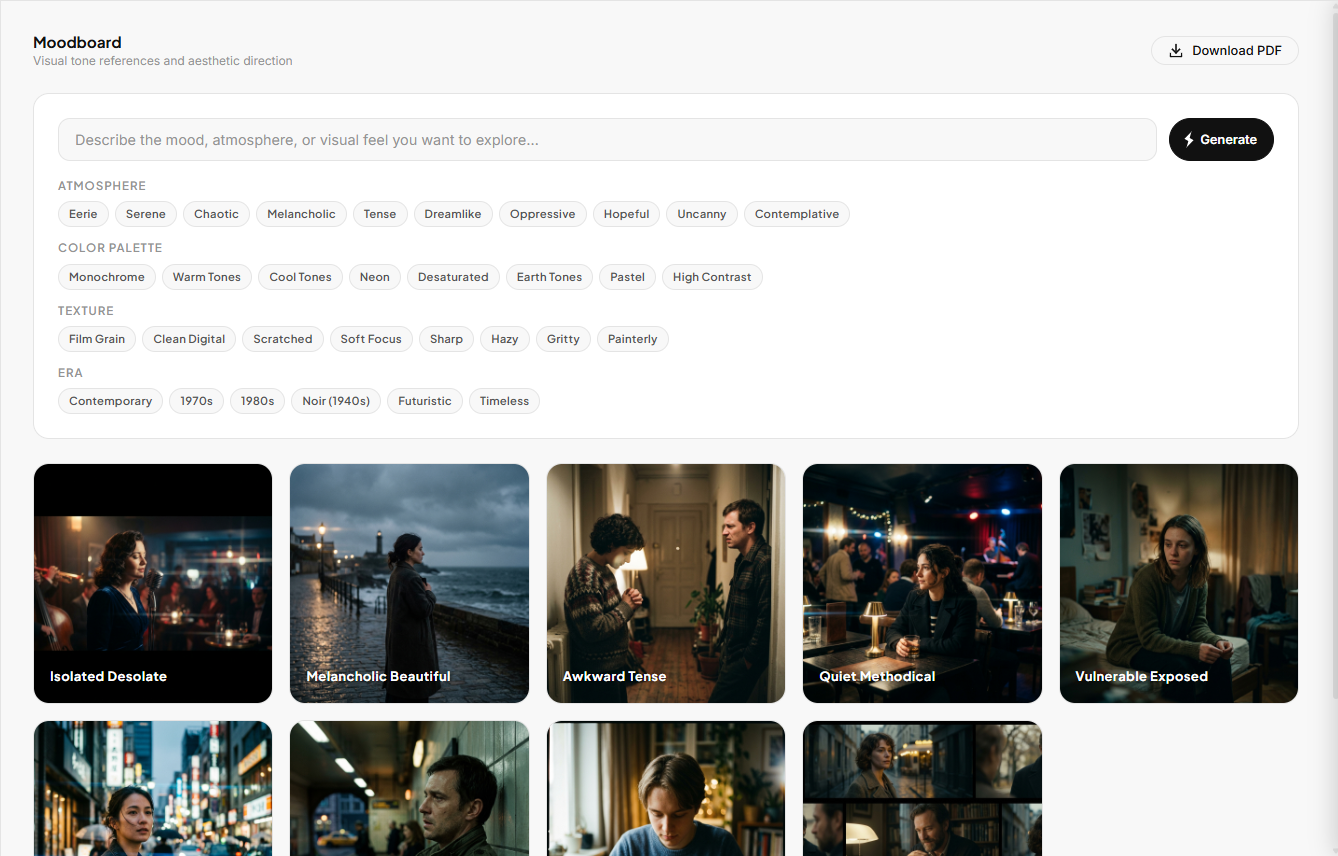This screenshot has width=1338, height=856.
Task: Click the ATMOSPHERE section label
Action: coord(102,186)
